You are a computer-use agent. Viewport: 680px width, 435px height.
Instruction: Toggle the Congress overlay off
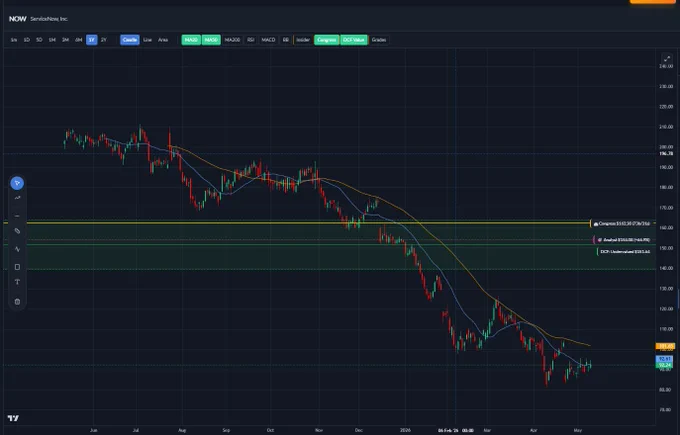coord(327,40)
